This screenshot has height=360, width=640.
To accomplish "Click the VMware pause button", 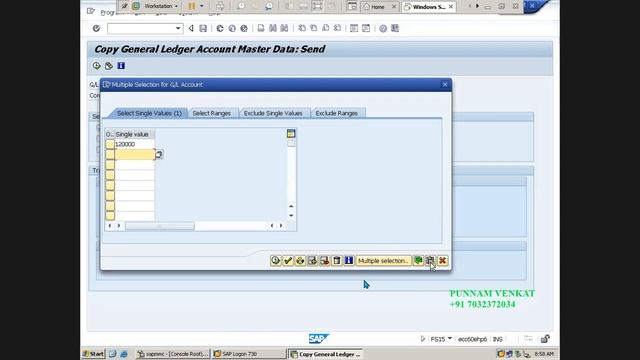I will coord(191,6).
